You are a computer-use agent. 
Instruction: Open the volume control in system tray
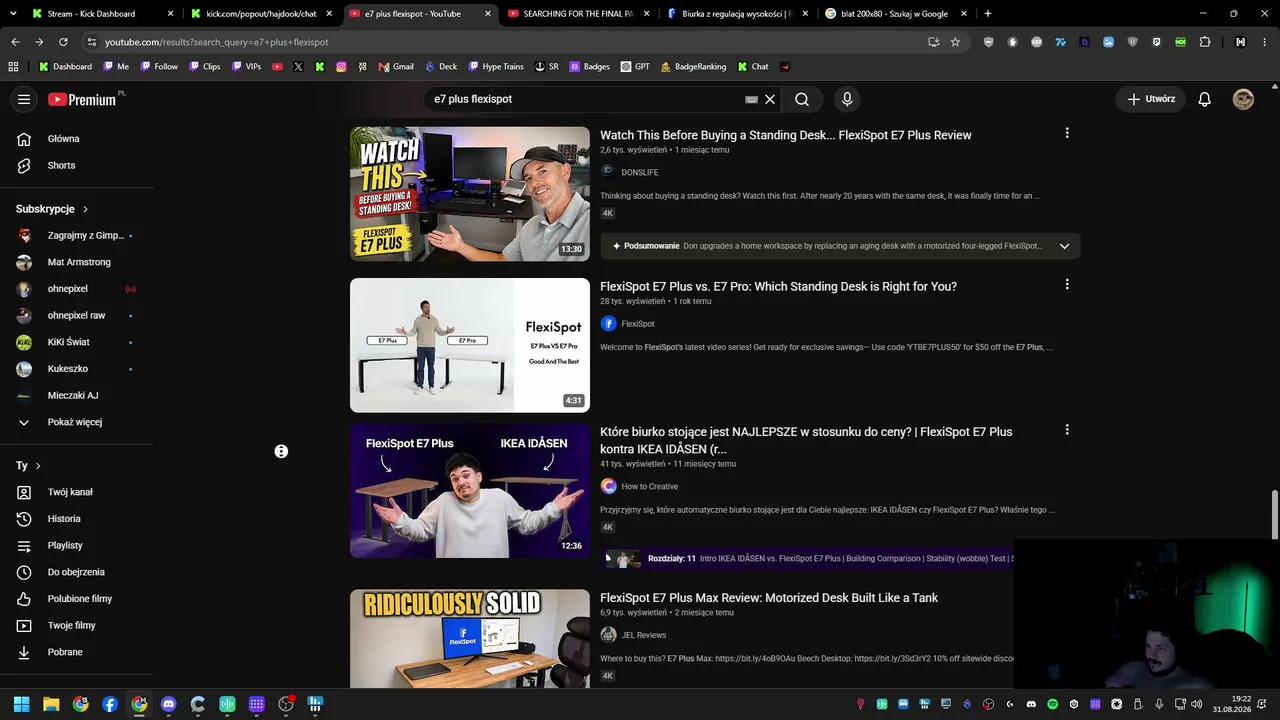pyautogui.click(x=1197, y=704)
